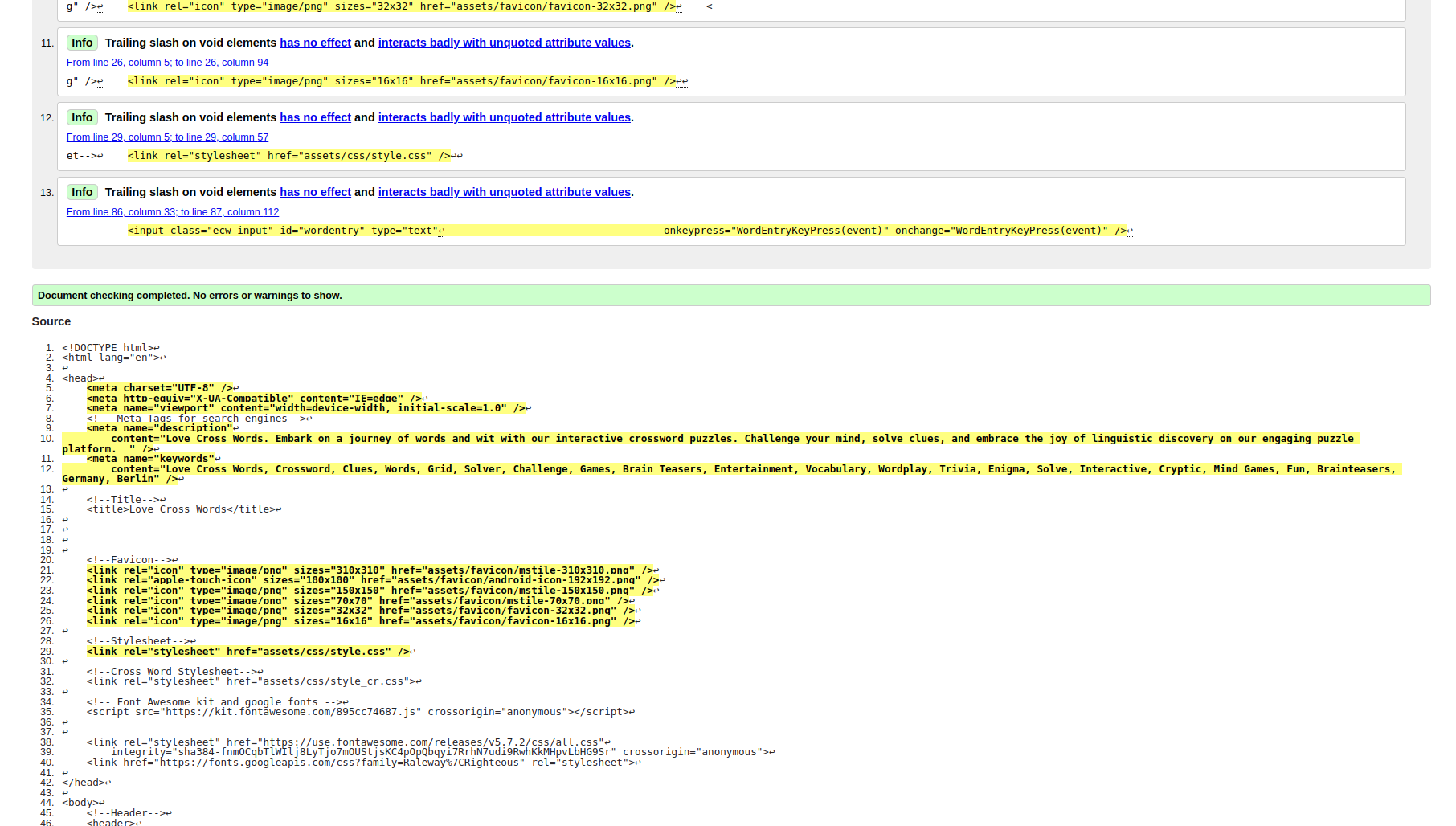
Task: Open 'has no effect' link in message 11
Action: click(x=315, y=43)
